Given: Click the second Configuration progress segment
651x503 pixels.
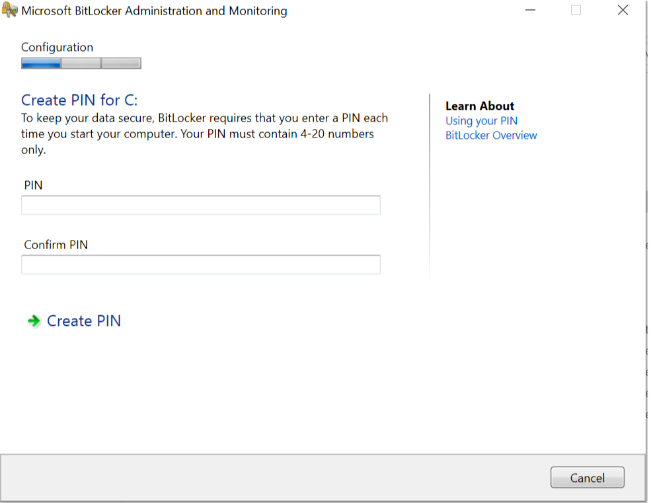Looking at the screenshot, I should [x=81, y=63].
